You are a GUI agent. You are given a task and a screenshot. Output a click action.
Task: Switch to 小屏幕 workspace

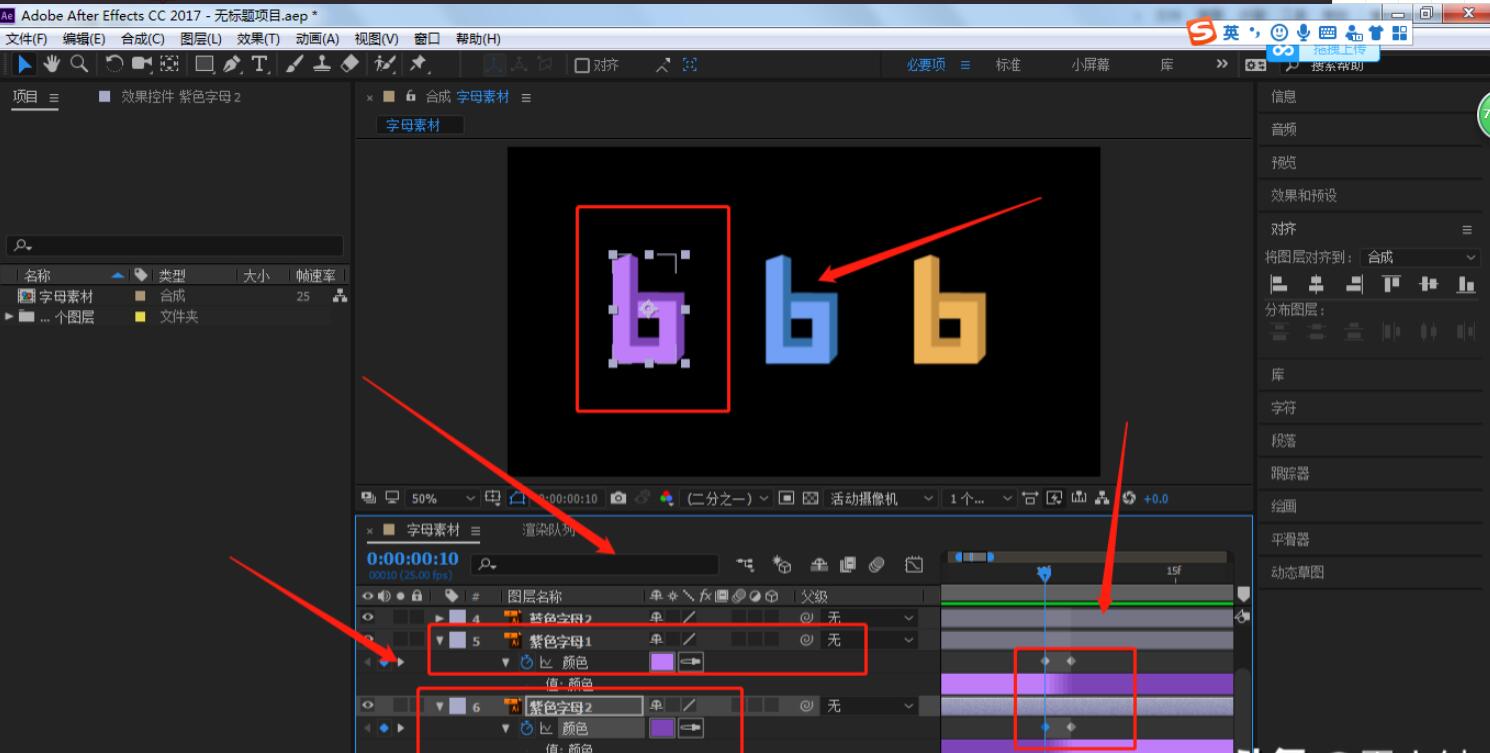tap(1090, 64)
